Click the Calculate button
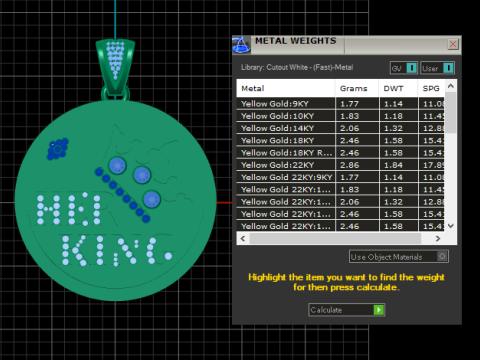The height and width of the screenshot is (360, 480). (346, 310)
